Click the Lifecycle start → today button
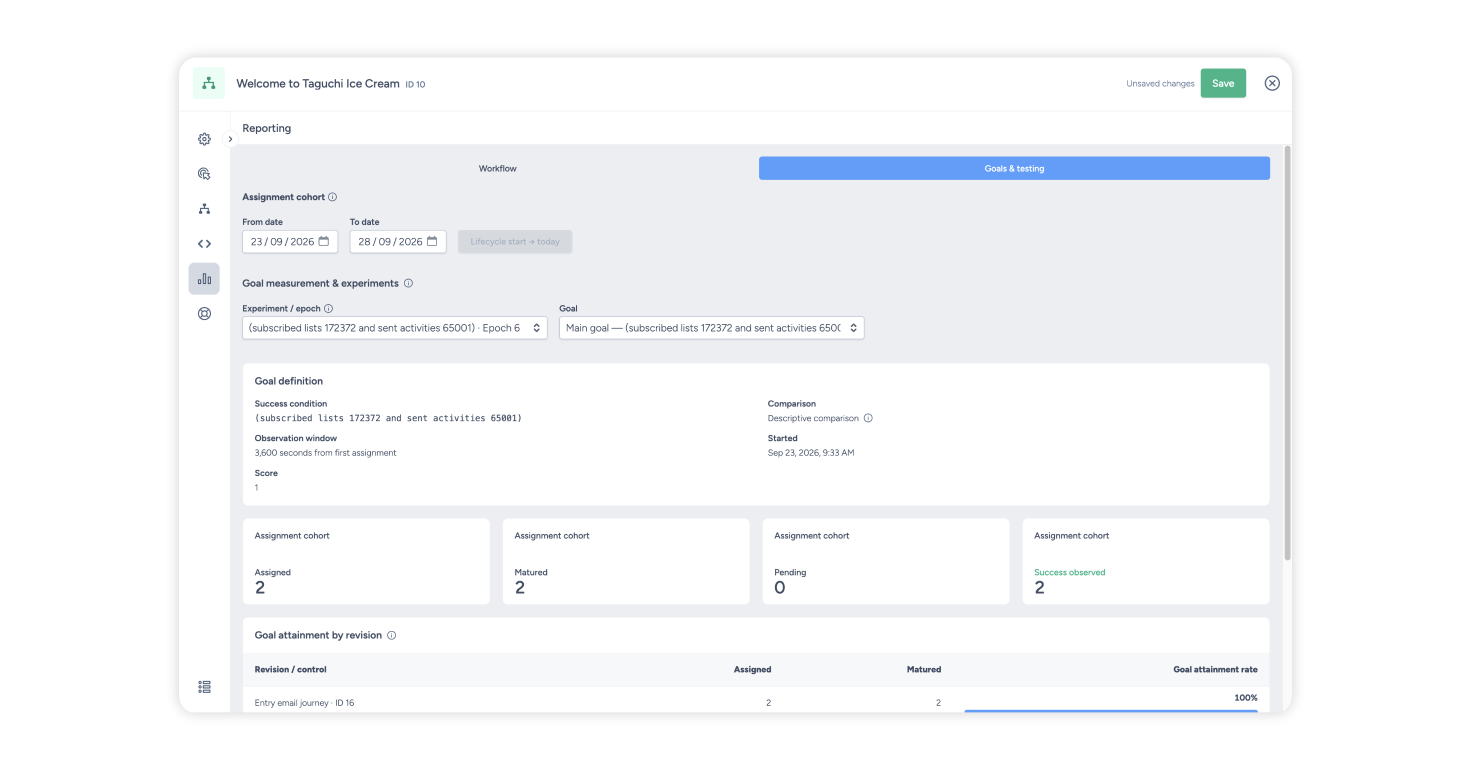1471x771 pixels. pyautogui.click(x=515, y=242)
